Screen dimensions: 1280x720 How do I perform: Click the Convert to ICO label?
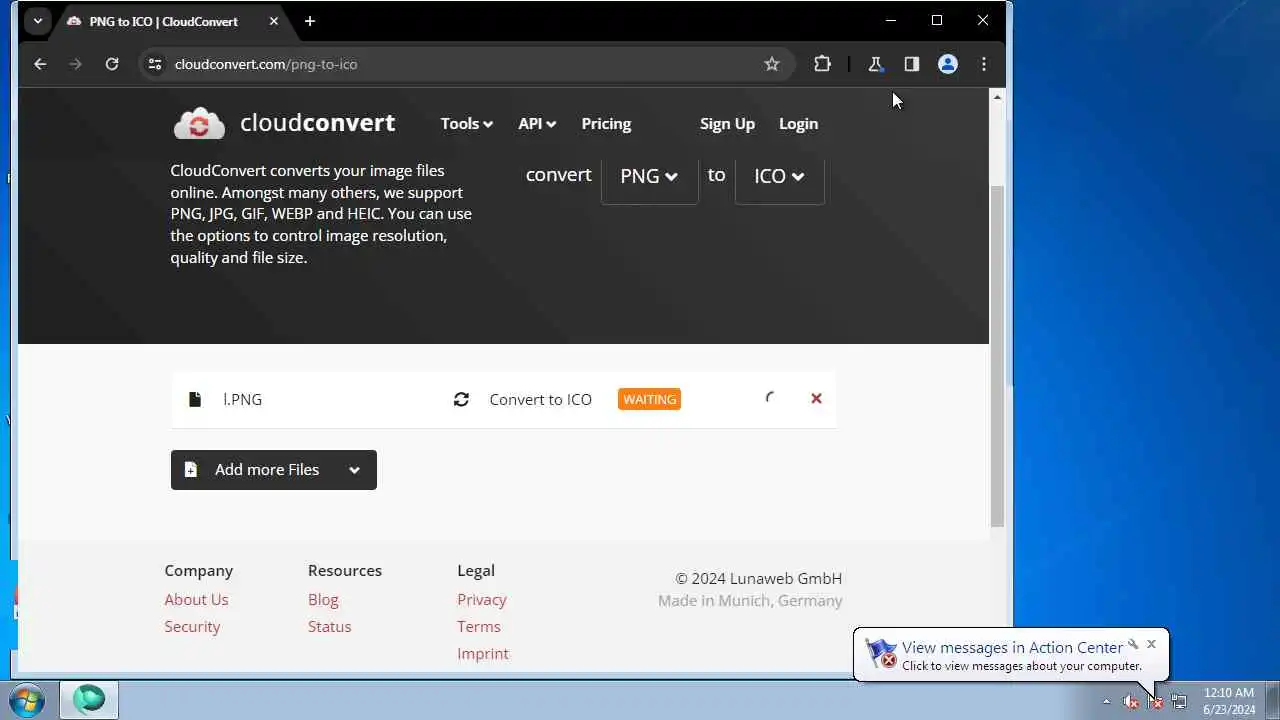click(x=540, y=399)
